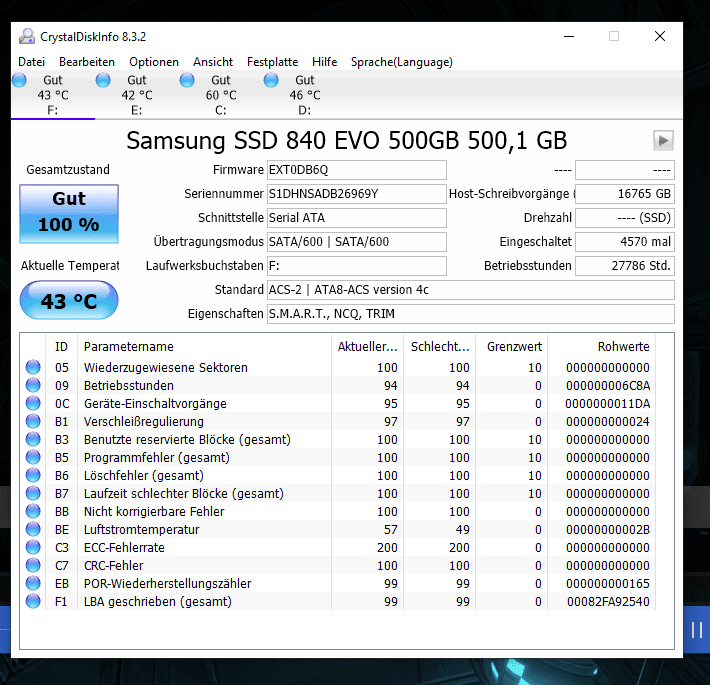Click the Seriennummer field S1DHNSADB26969Y

tap(356, 194)
